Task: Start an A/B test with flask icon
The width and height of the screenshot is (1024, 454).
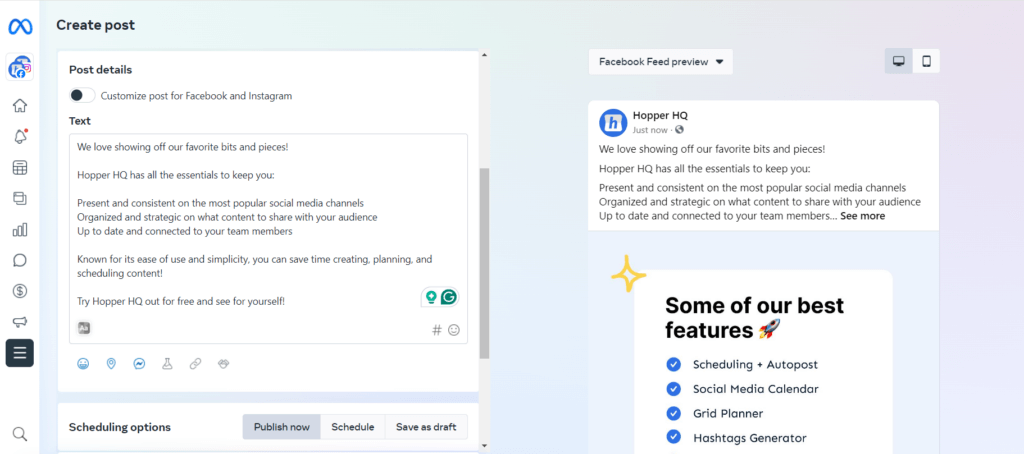Action: tap(167, 364)
